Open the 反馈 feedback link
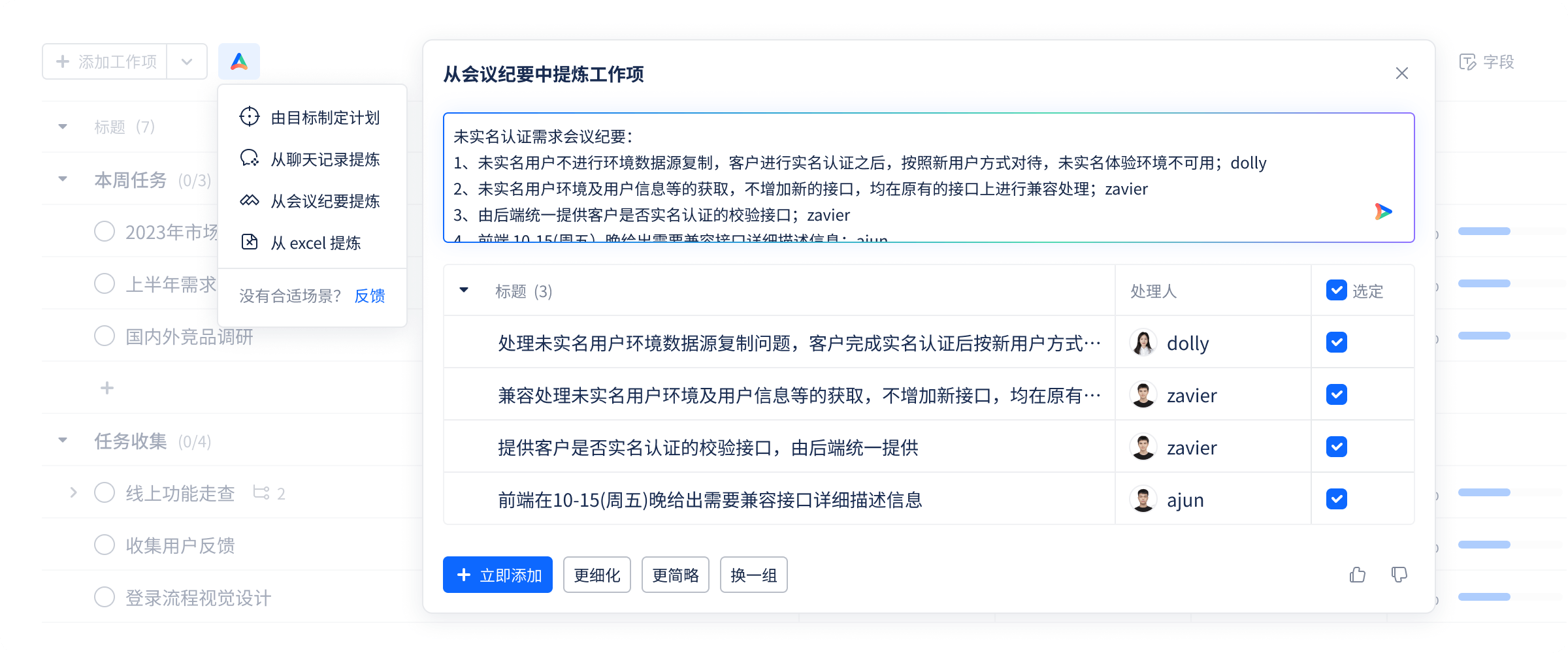Image resolution: width=1568 pixels, height=653 pixels. (x=369, y=296)
